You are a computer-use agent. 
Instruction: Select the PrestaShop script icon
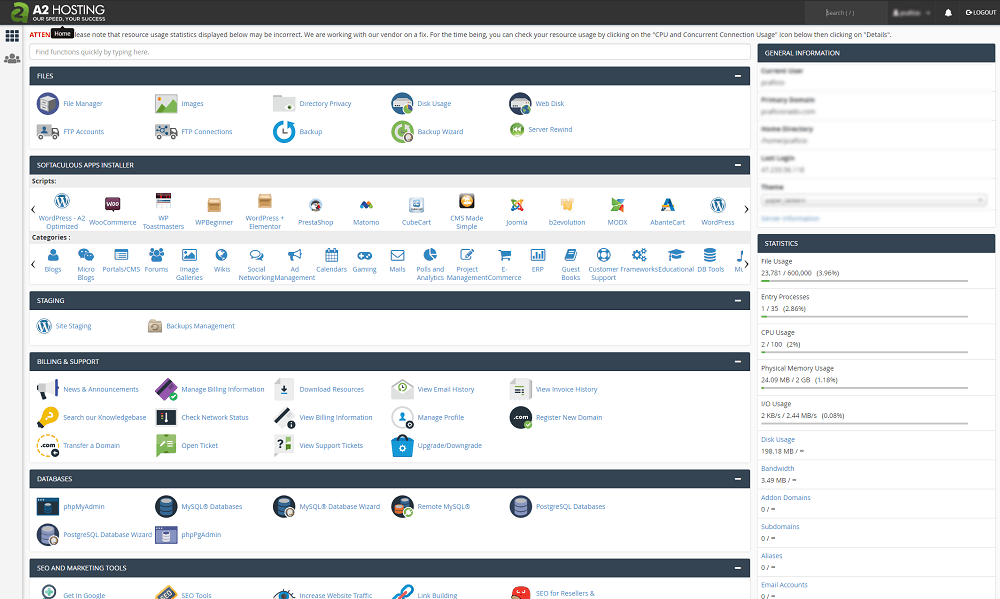316,205
